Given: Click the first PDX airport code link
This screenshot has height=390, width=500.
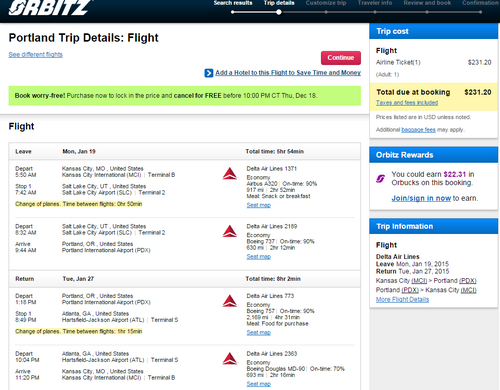Looking at the screenshot, I should pos(468,281).
